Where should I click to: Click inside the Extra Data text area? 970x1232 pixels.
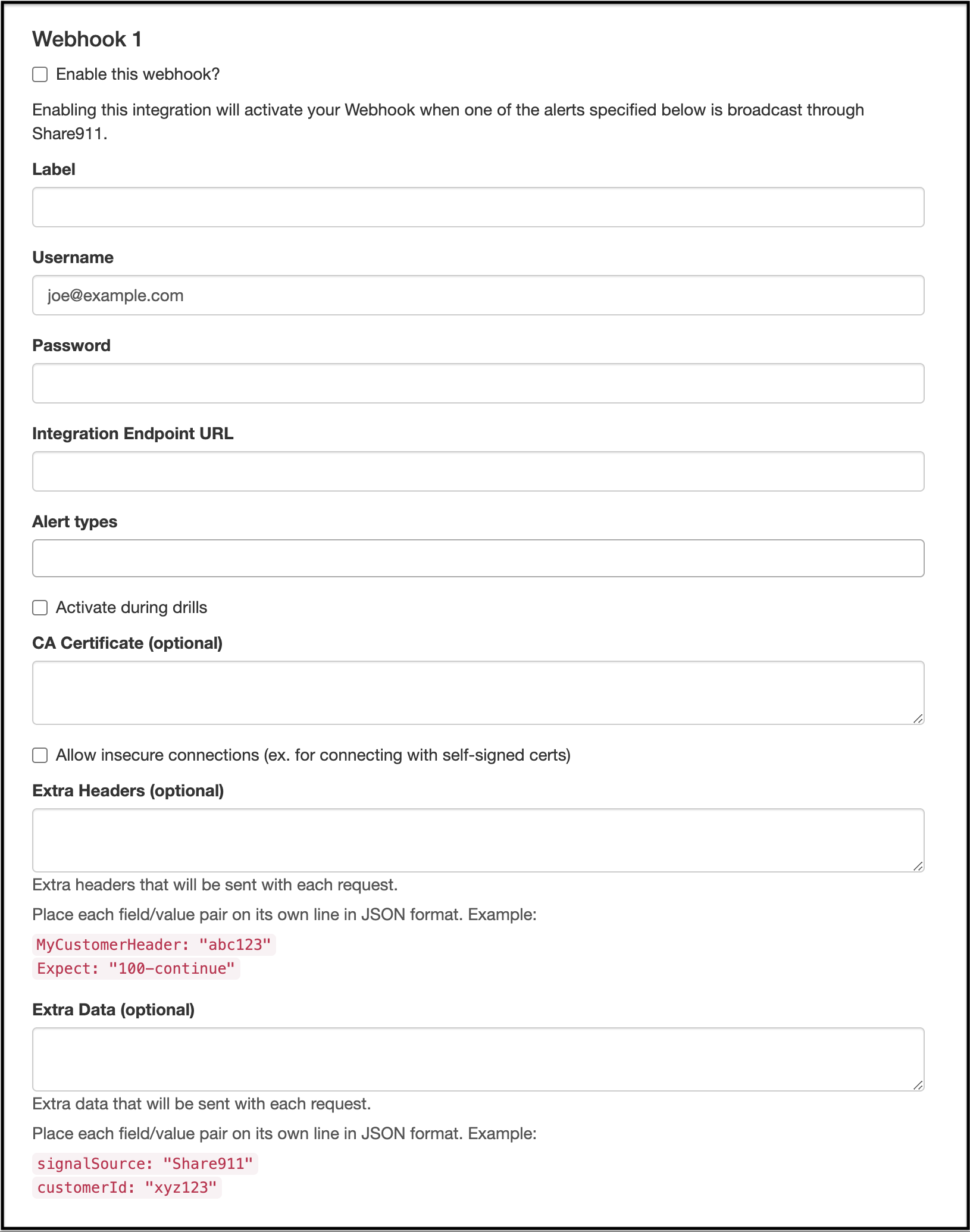coord(478,1059)
